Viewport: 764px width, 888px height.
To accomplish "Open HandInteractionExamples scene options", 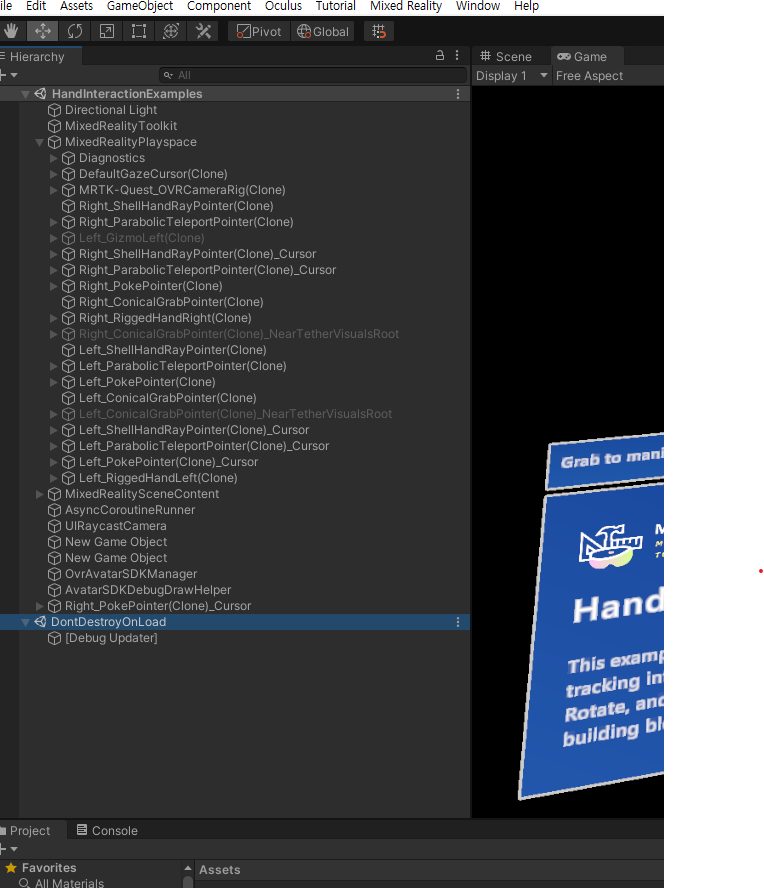I will (x=458, y=94).
